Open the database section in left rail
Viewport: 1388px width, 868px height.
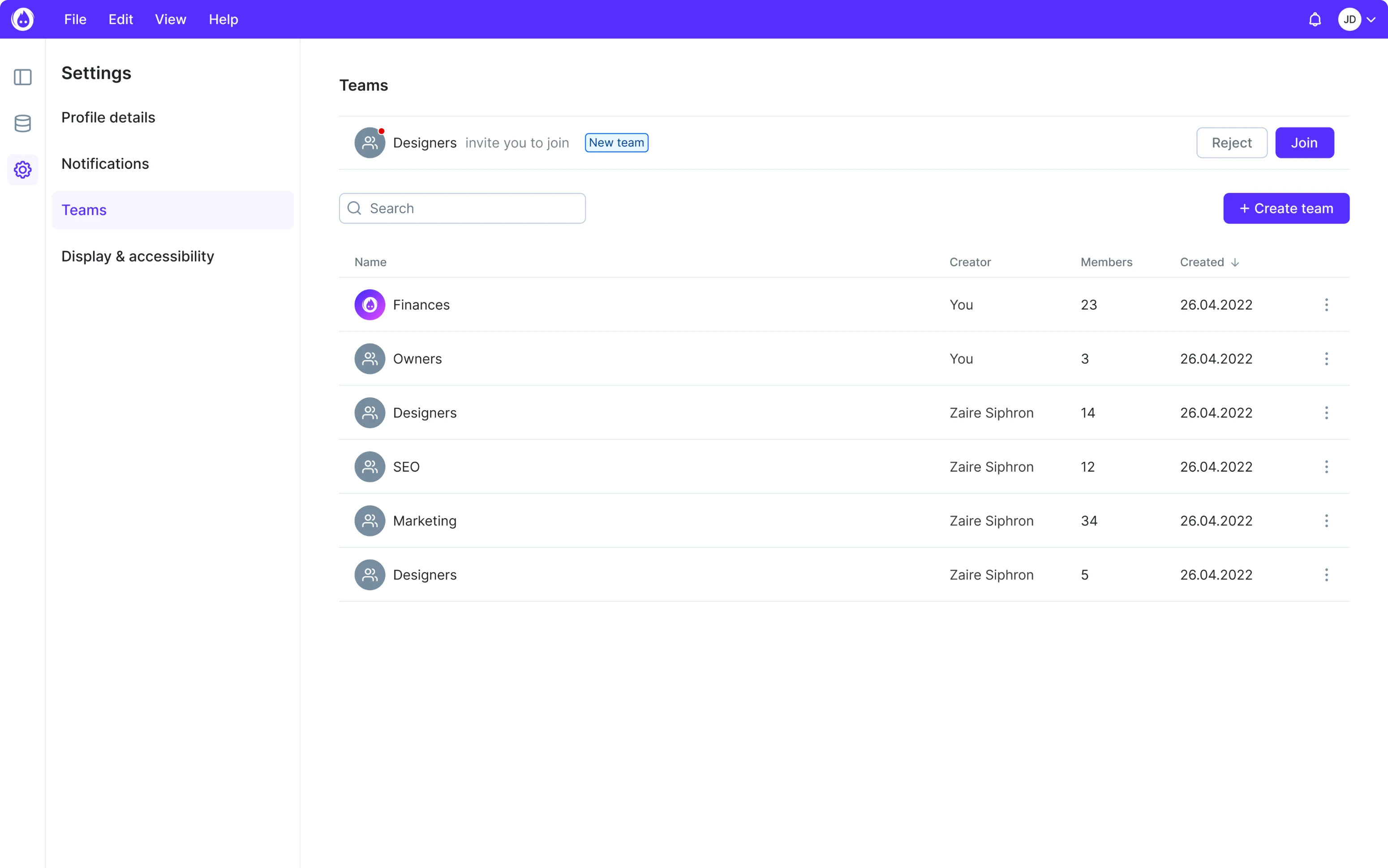22,124
